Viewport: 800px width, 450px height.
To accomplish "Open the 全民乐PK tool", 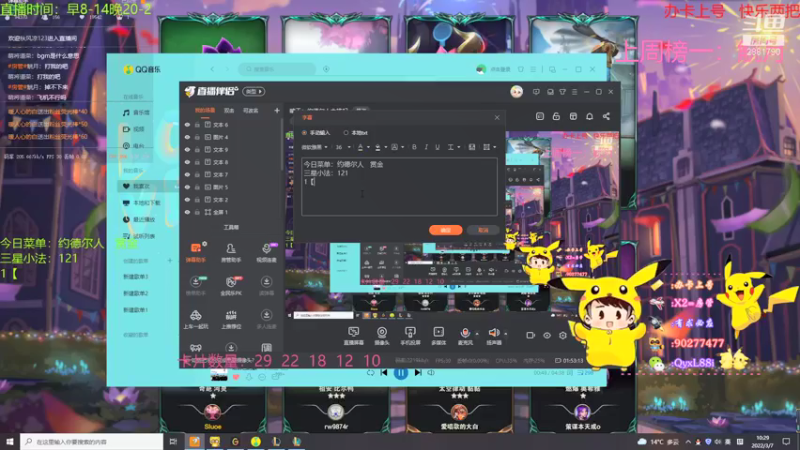I will pyautogui.click(x=231, y=286).
